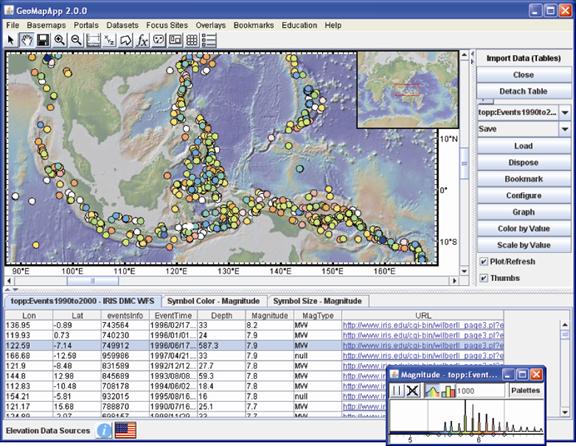Select the cell with eventsInfo 743564

125,325
